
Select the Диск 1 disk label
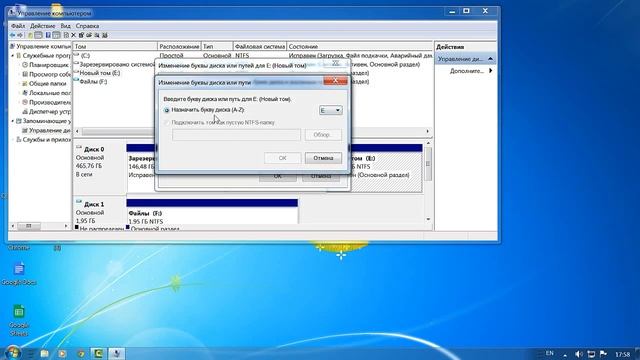tap(94, 204)
